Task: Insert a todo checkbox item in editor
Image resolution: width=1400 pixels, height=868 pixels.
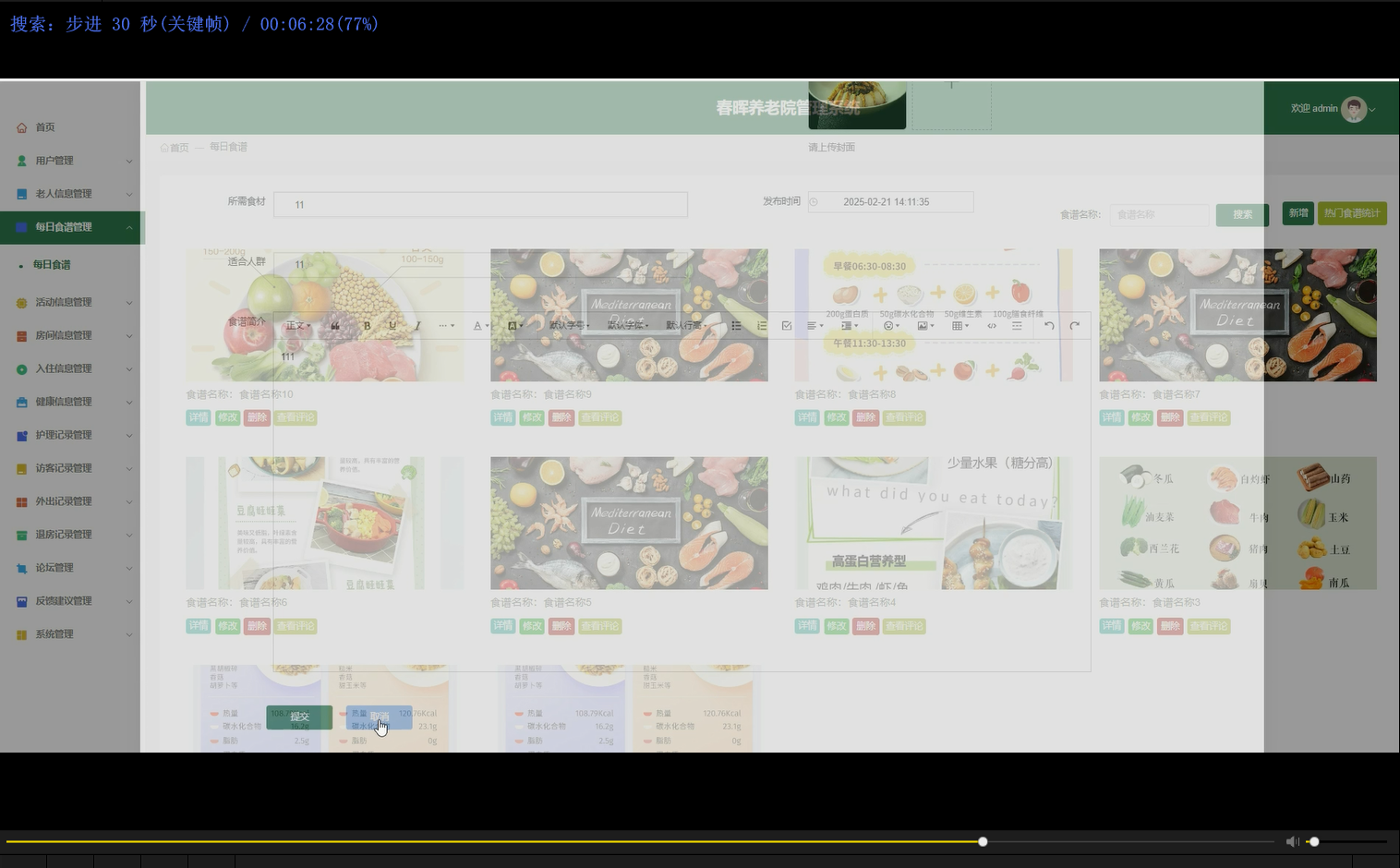Action: pos(787,326)
